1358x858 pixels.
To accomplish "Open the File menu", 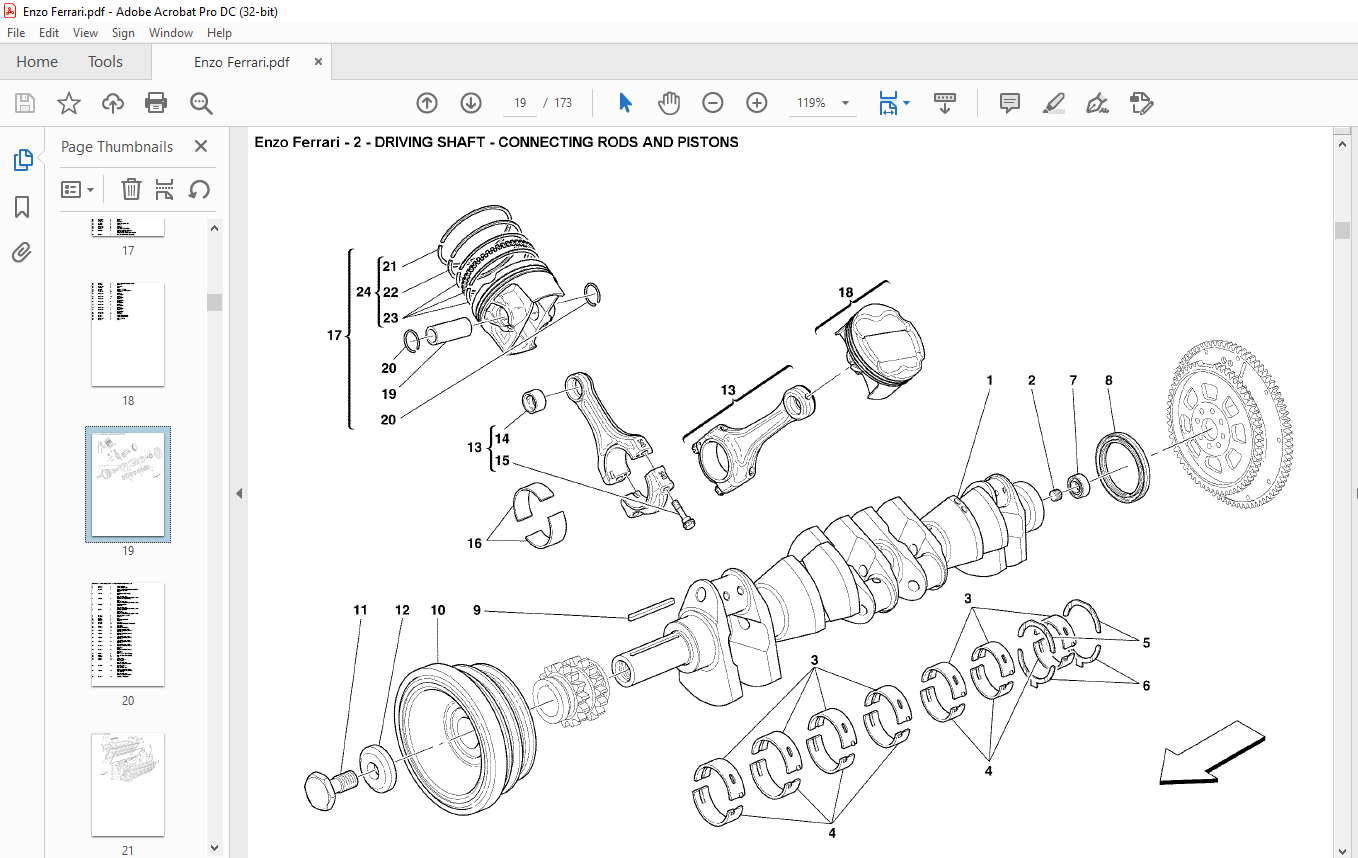I will [16, 33].
